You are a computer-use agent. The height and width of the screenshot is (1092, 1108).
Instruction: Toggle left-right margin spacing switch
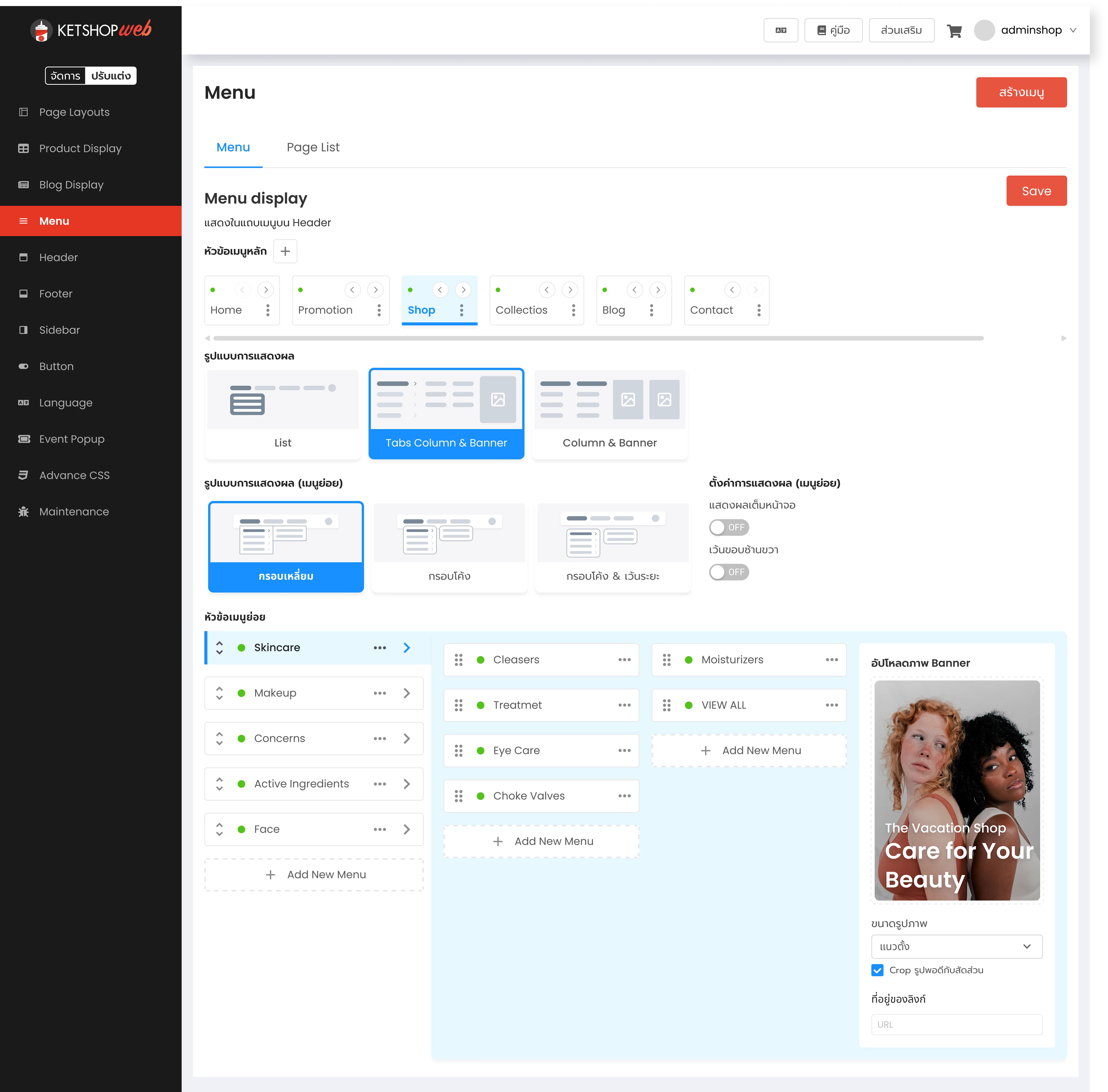728,572
